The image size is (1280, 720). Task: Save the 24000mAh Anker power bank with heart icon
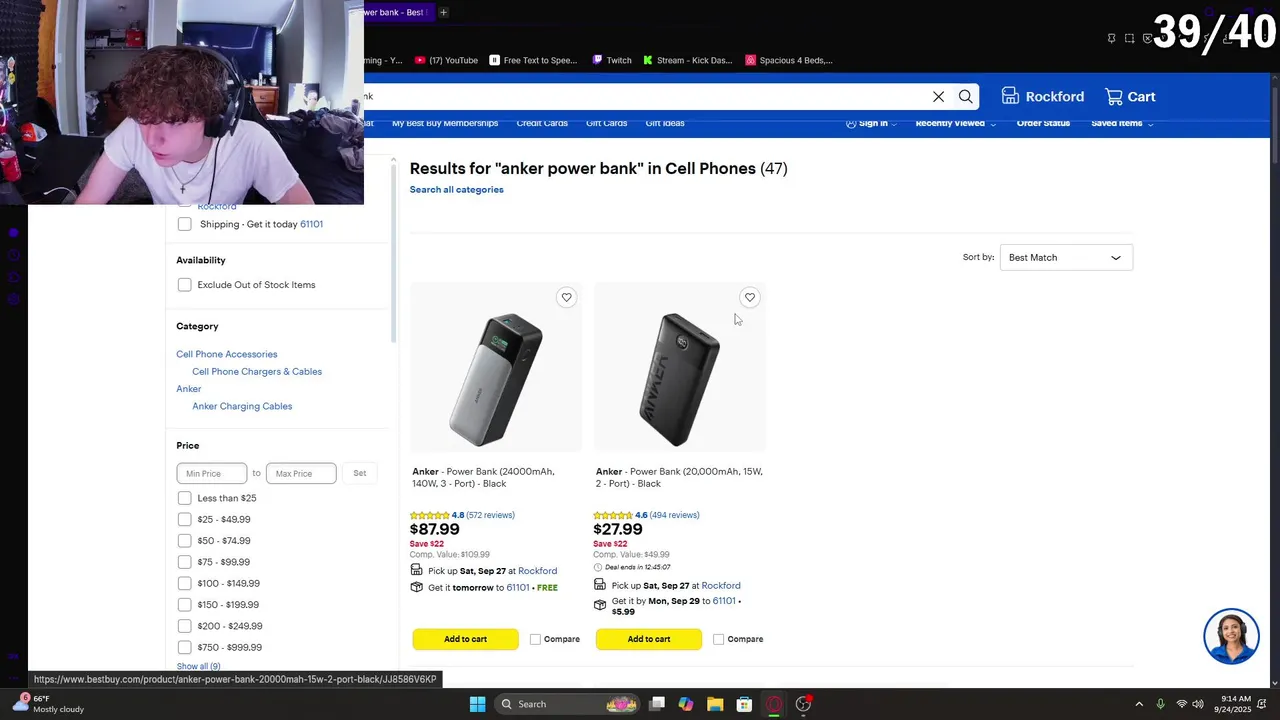click(x=566, y=297)
